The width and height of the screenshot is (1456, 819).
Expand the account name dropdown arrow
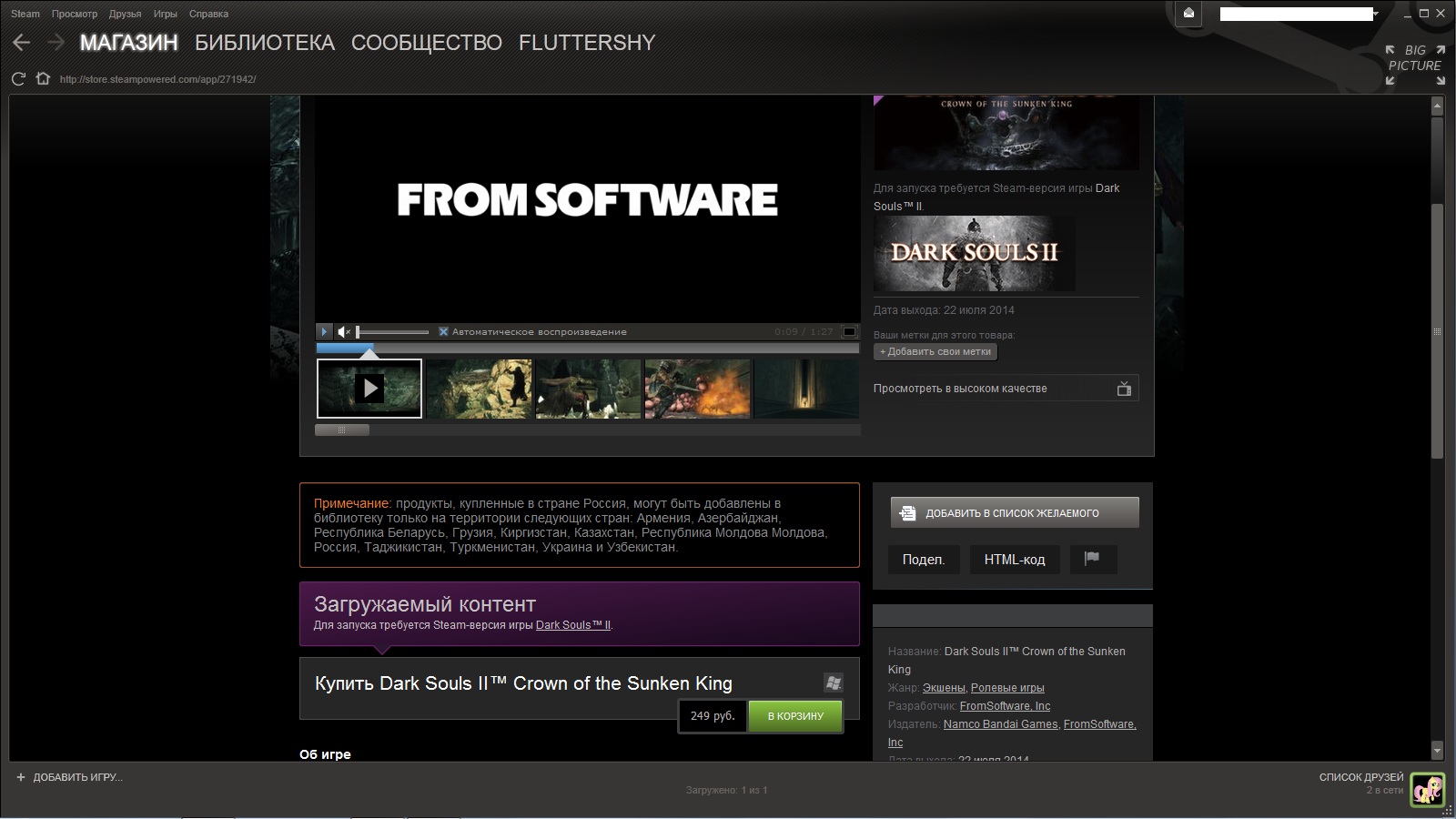pos(1375,14)
